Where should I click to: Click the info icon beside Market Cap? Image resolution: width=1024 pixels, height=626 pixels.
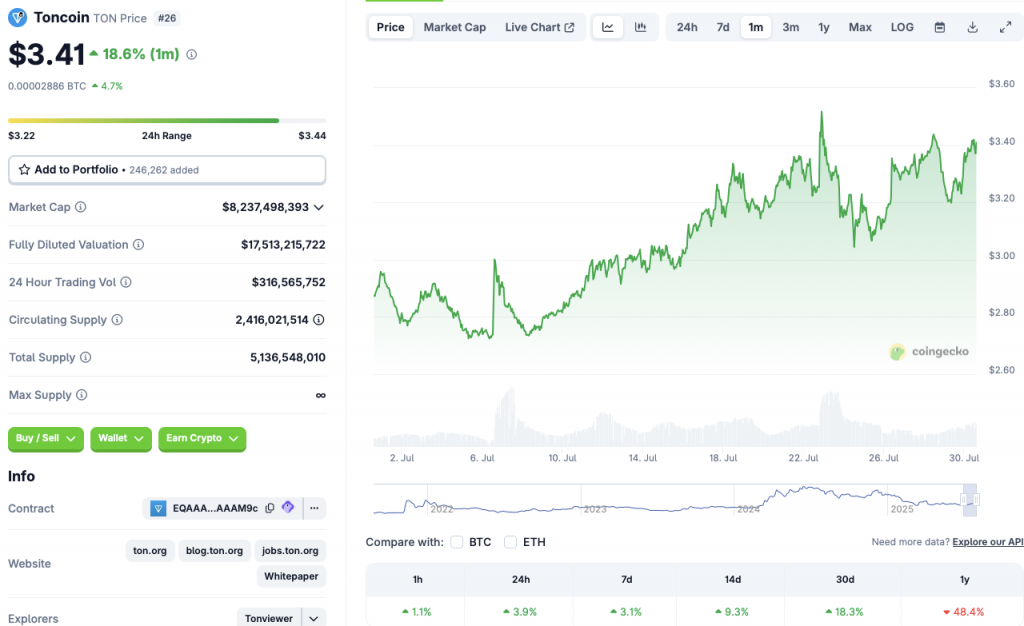coord(81,207)
